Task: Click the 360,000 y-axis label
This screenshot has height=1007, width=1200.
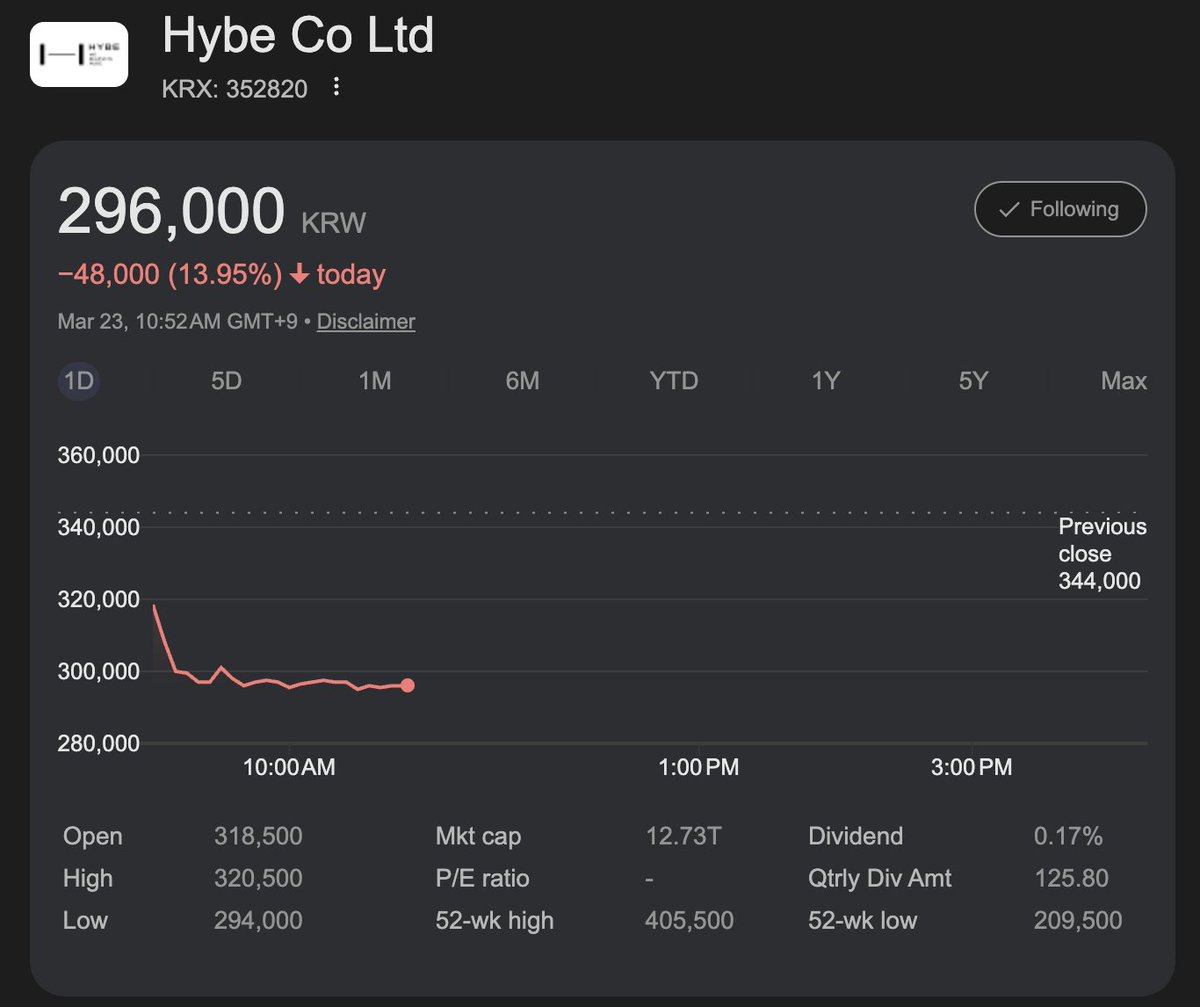Action: tap(99, 455)
